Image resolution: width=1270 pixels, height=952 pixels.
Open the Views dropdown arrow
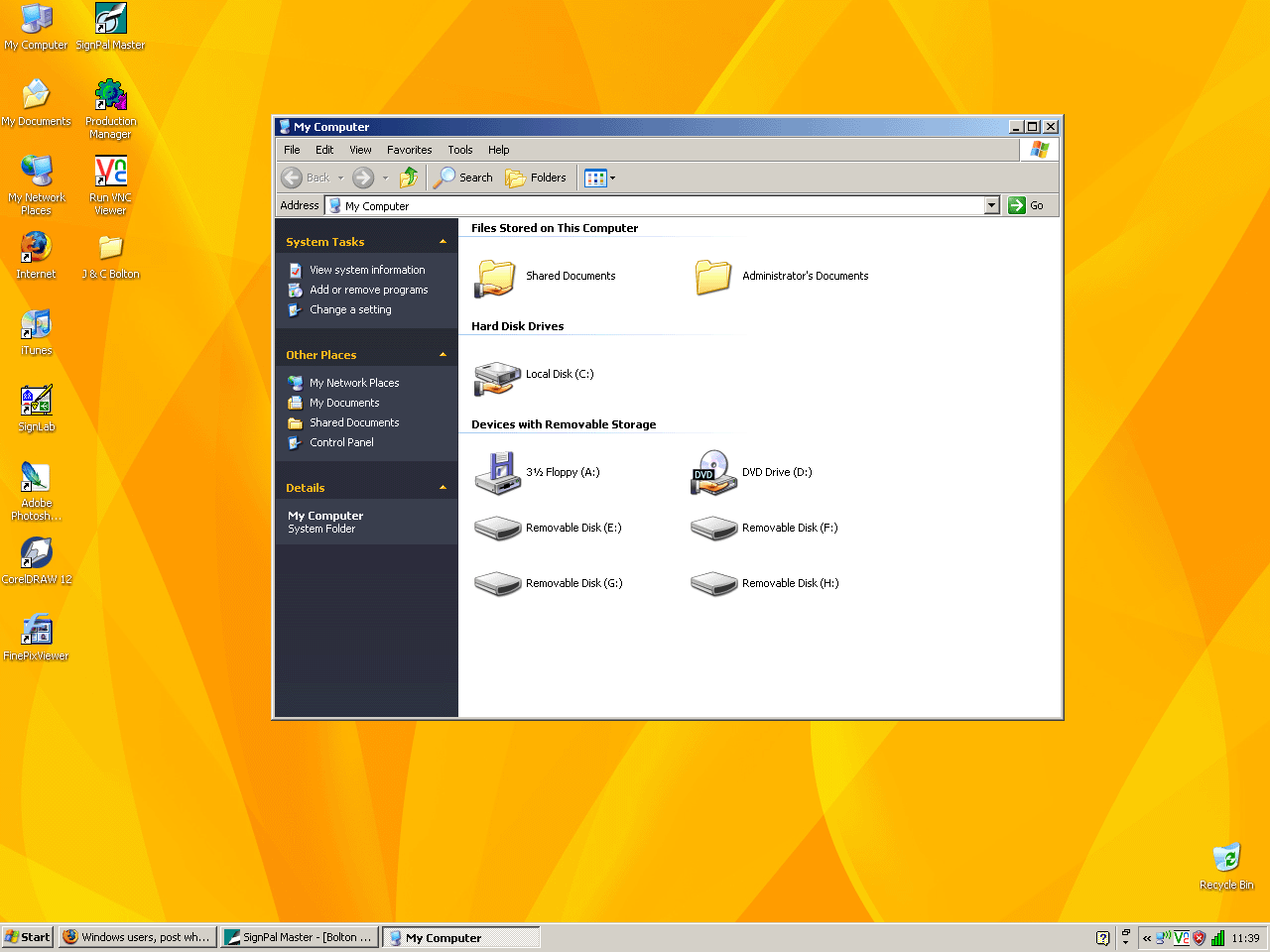(x=612, y=178)
